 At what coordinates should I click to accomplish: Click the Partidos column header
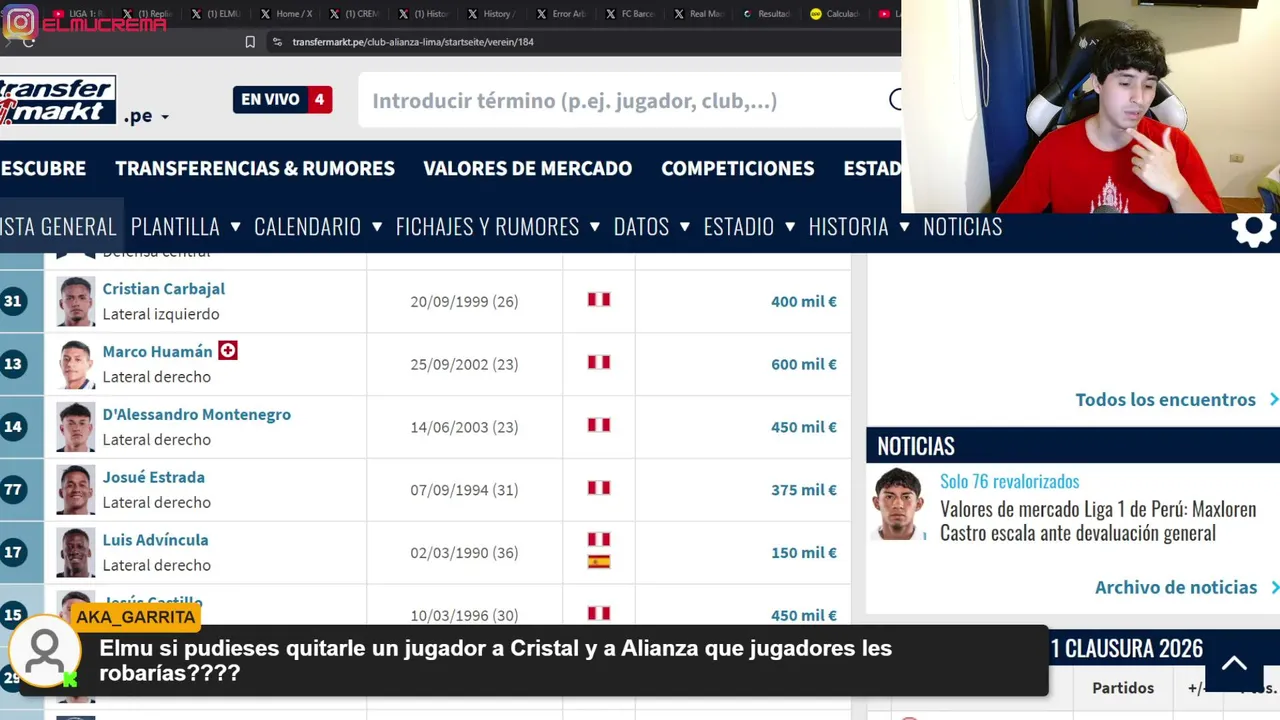click(1123, 688)
